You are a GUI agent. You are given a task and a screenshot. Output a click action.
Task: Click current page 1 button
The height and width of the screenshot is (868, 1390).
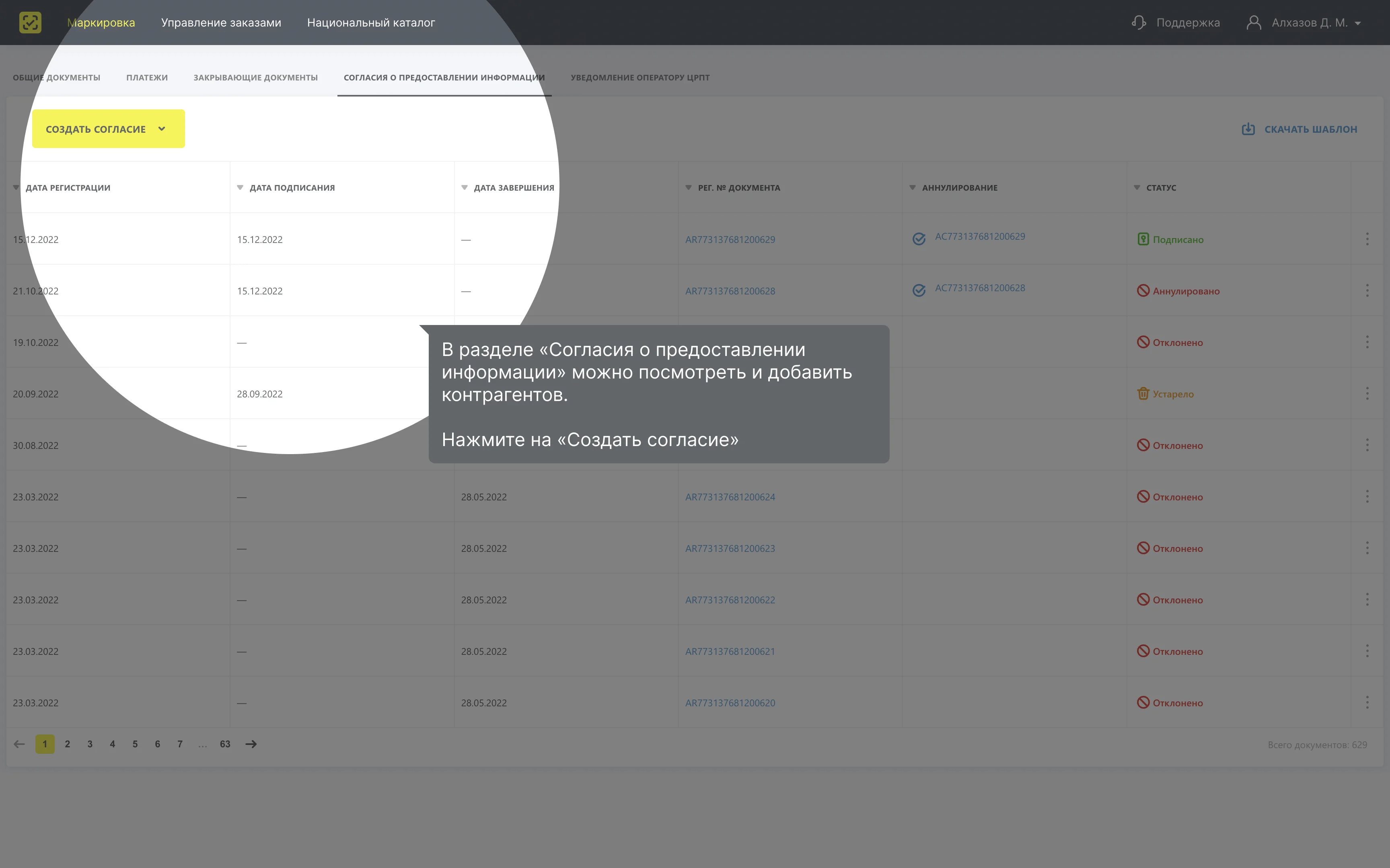pos(45,744)
